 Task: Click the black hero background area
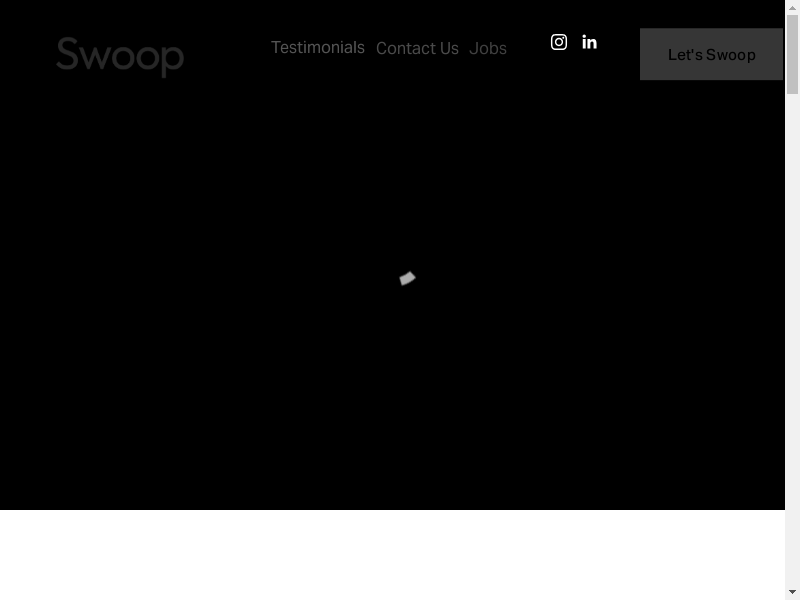[200, 300]
